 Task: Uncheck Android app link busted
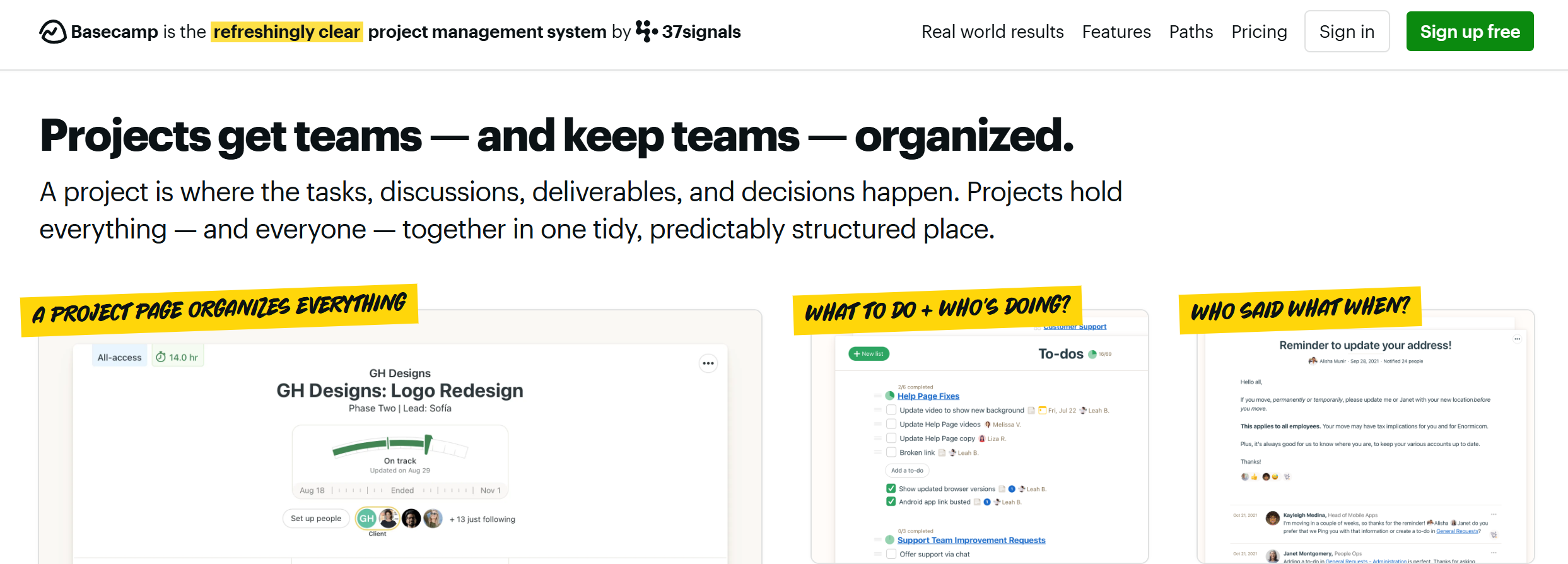click(x=891, y=502)
